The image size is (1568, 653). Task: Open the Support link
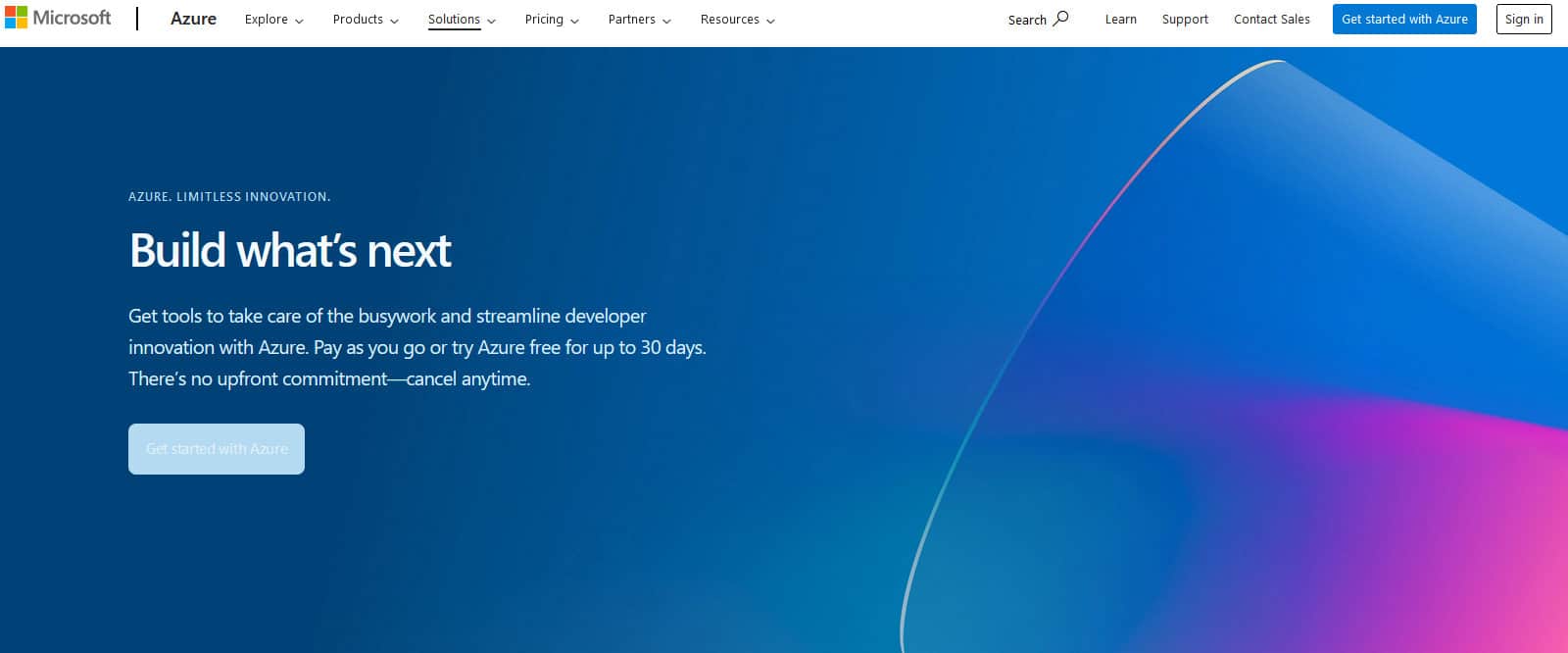point(1185,20)
